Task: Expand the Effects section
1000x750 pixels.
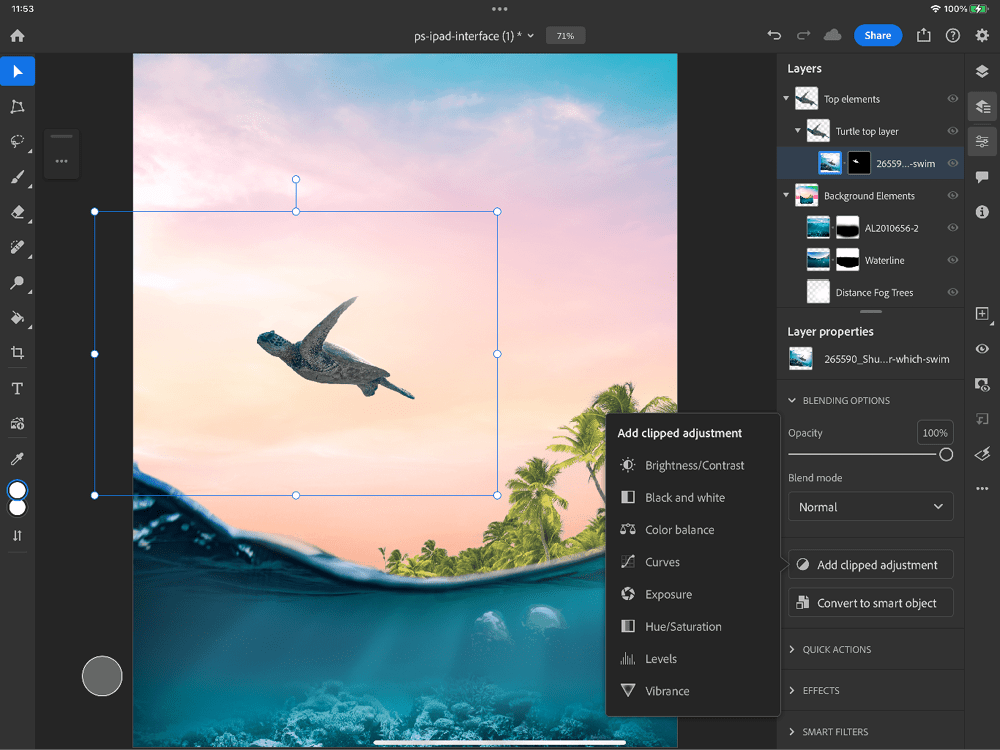Action: pos(792,691)
